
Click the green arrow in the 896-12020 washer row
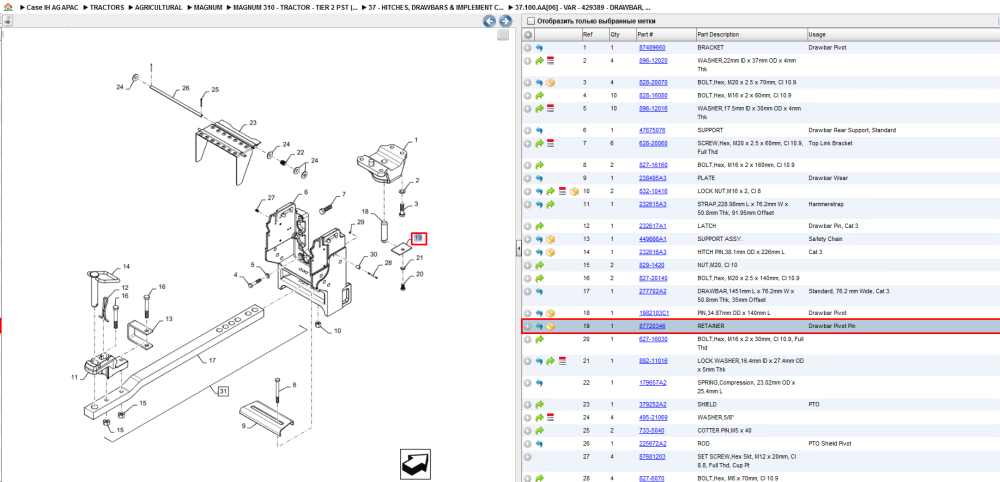(539, 61)
